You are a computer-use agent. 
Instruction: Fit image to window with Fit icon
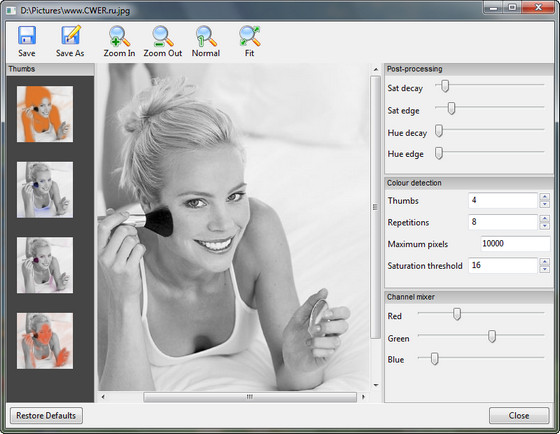pos(250,36)
